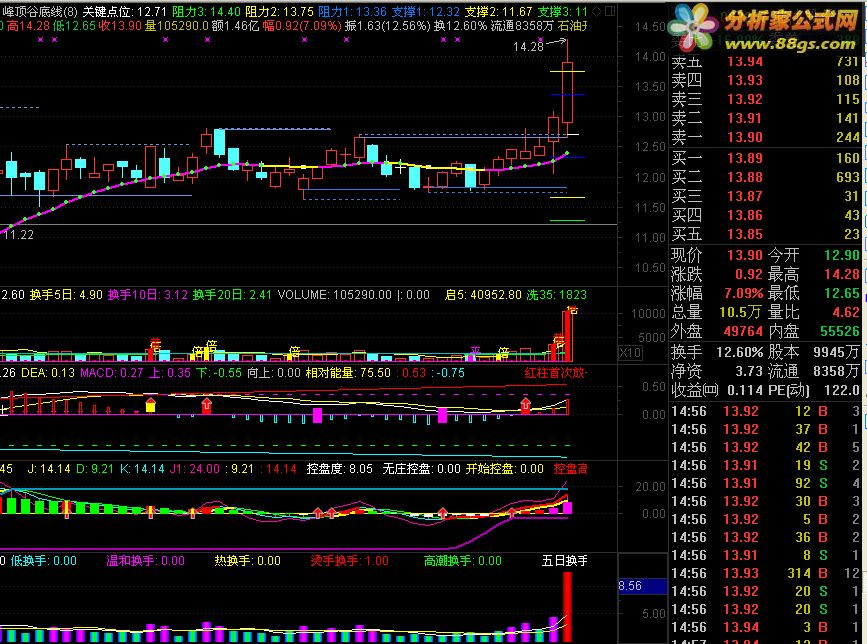
Task: Click the 收益(四) 0.114 value
Action: [x=745, y=390]
